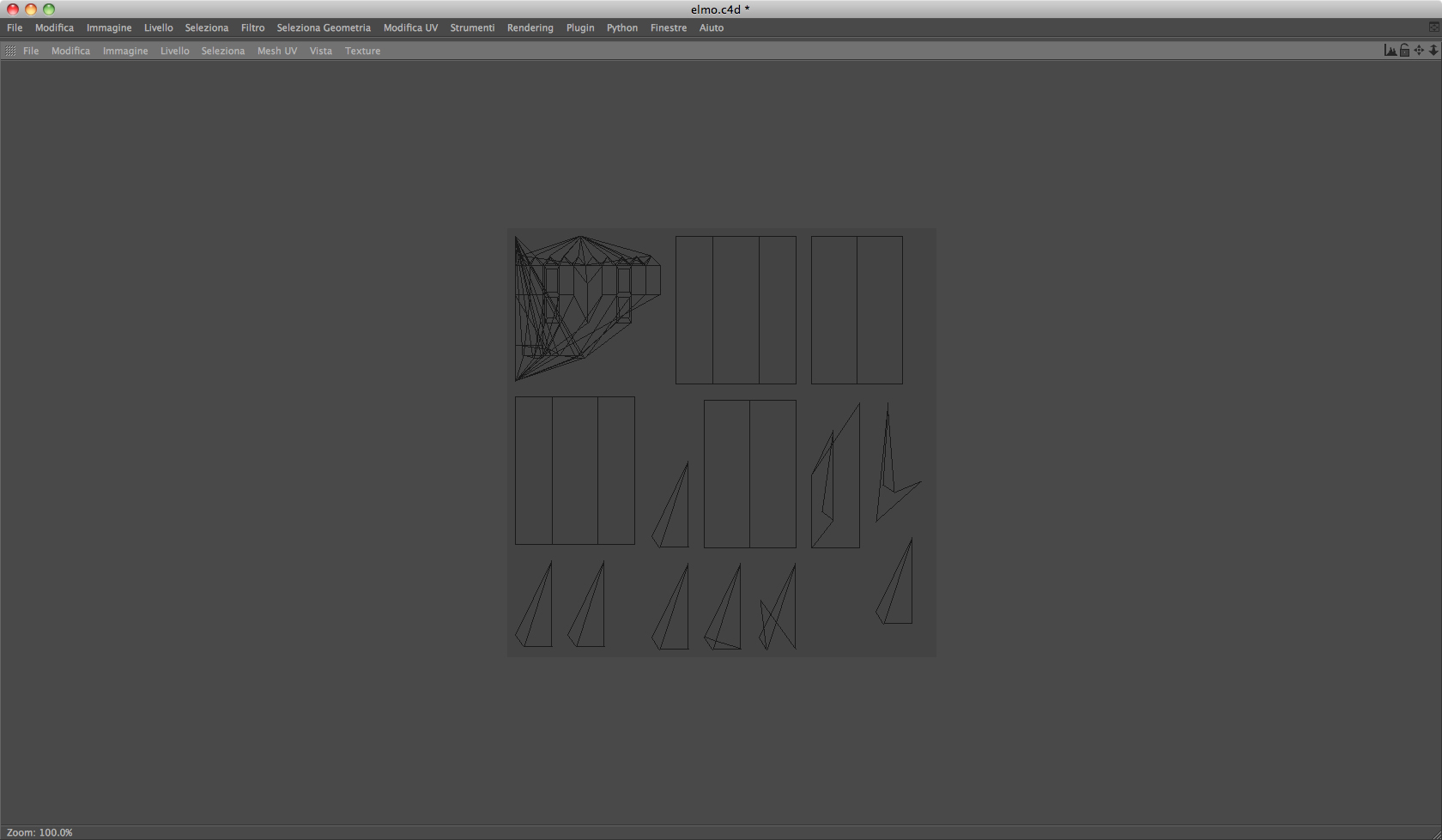Click the complex mesh UV island

588,308
